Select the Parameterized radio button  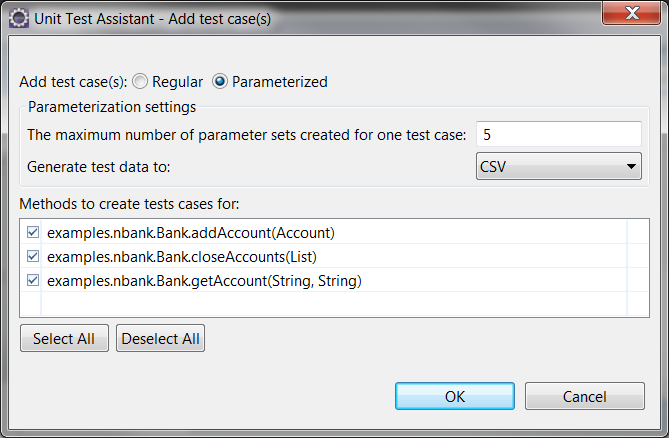point(220,81)
